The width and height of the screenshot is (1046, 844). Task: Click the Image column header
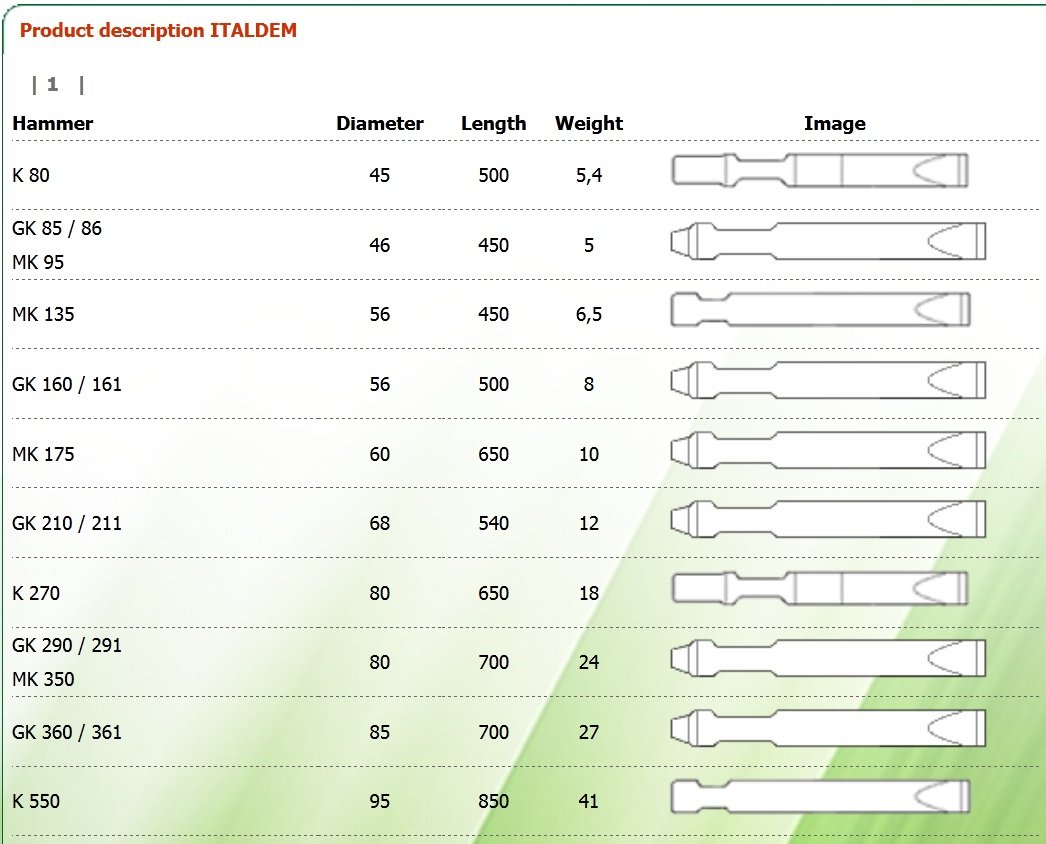[835, 124]
